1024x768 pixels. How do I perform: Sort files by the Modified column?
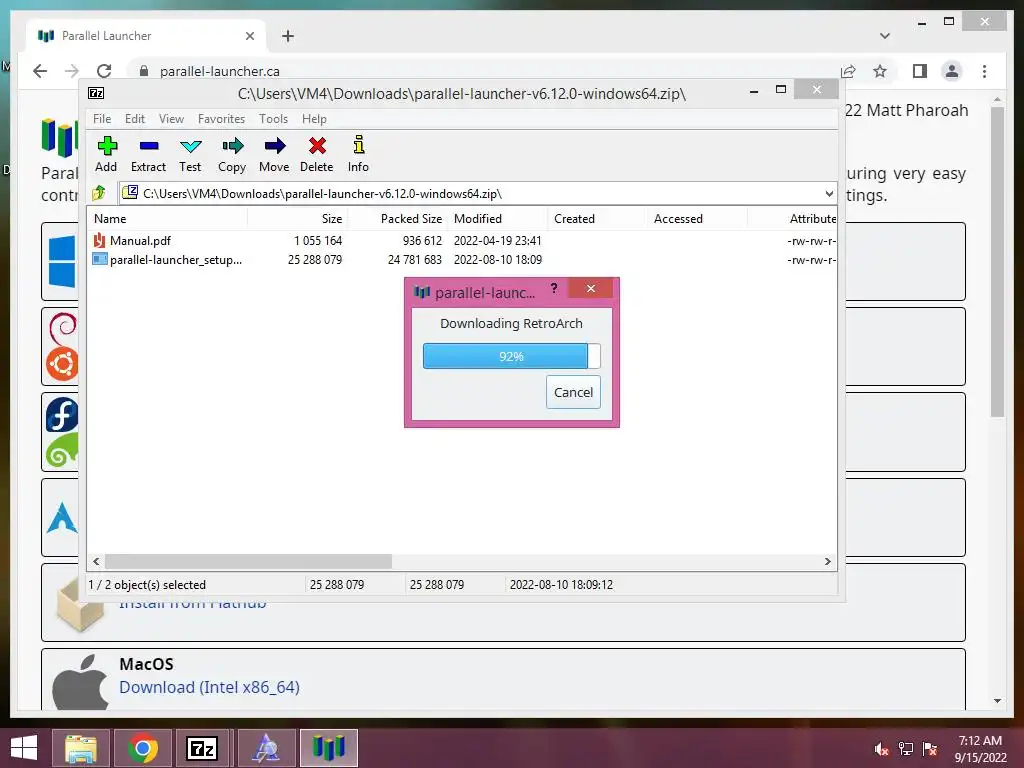coord(498,219)
